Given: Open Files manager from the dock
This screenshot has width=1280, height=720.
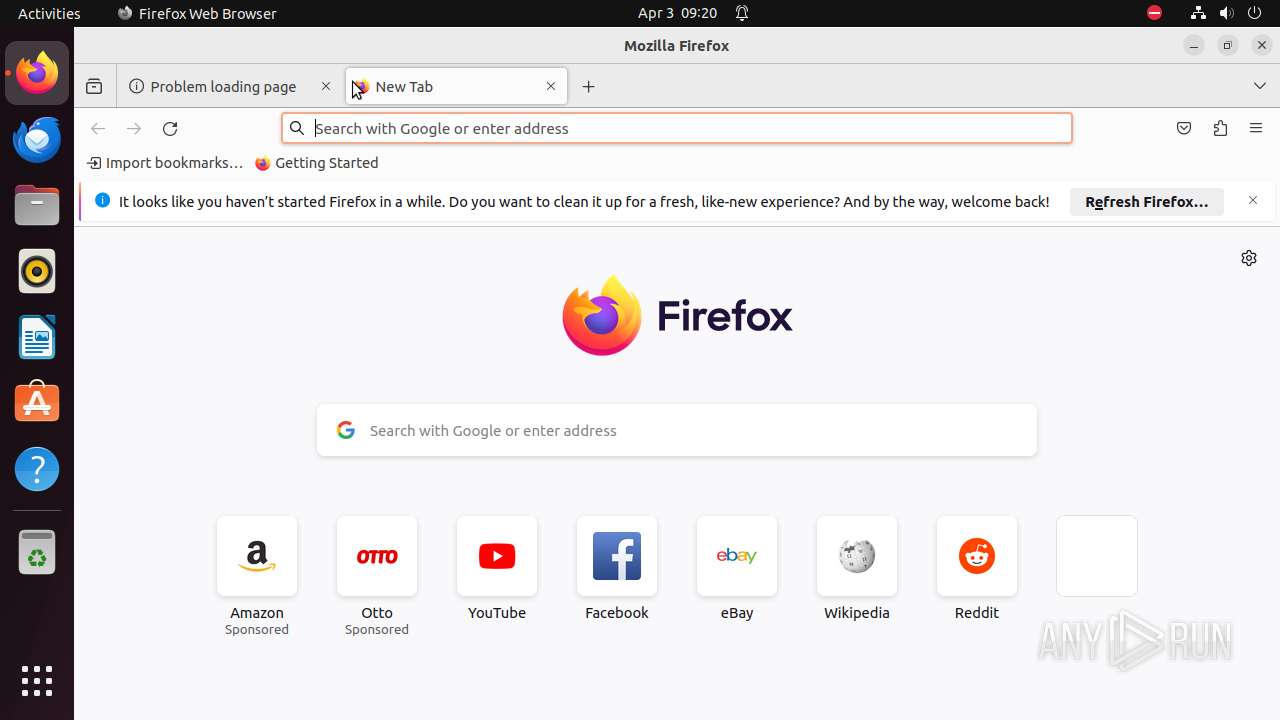Looking at the screenshot, I should (37, 205).
